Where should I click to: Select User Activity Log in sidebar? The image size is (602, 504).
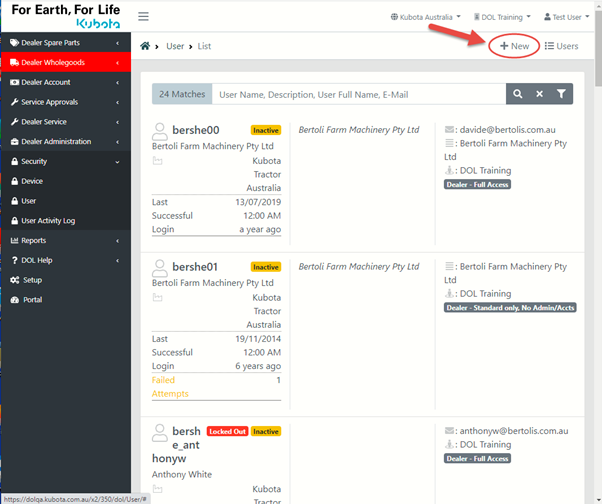48,221
